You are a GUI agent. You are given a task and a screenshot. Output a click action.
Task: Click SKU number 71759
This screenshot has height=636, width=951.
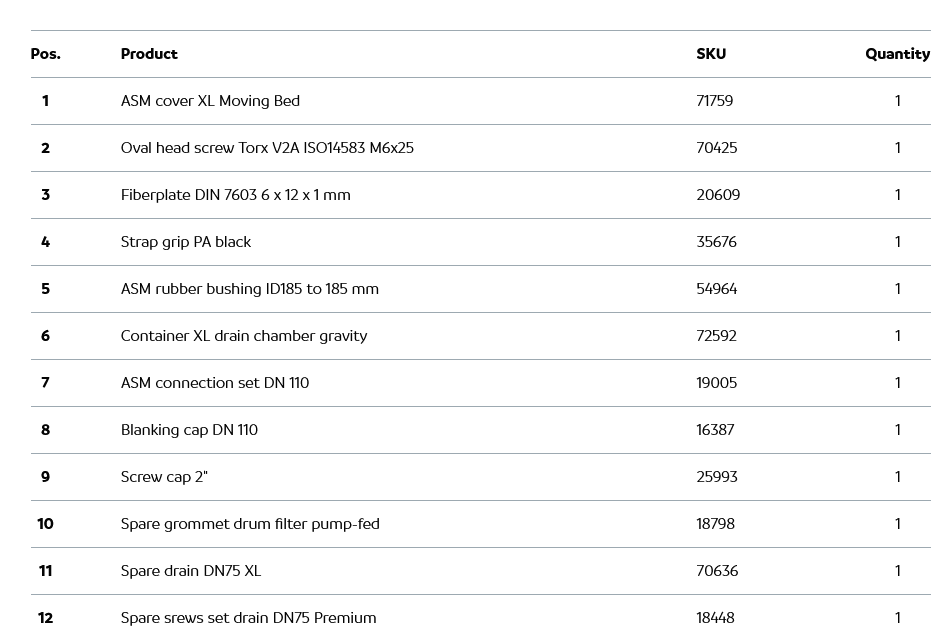click(715, 101)
